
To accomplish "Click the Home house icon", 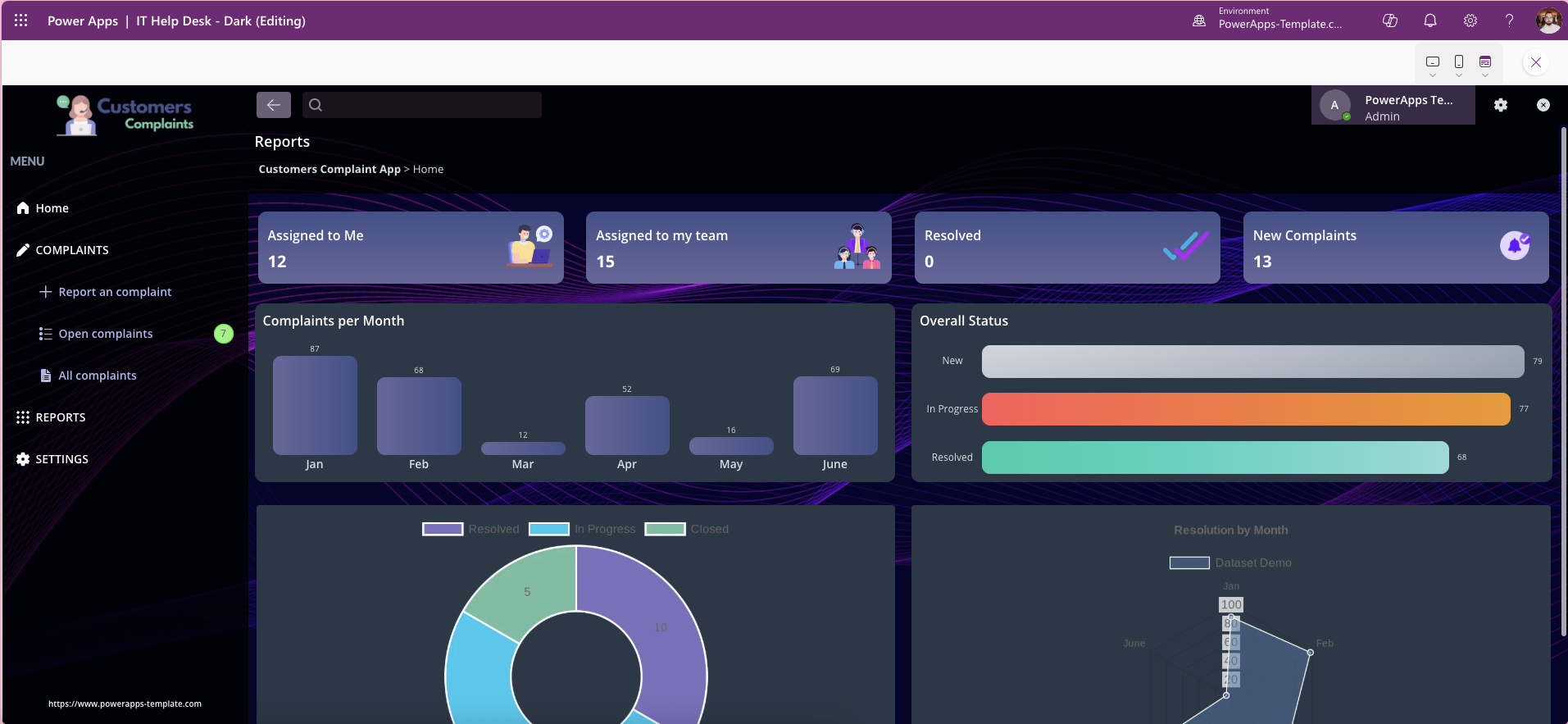I will pyautogui.click(x=23, y=208).
